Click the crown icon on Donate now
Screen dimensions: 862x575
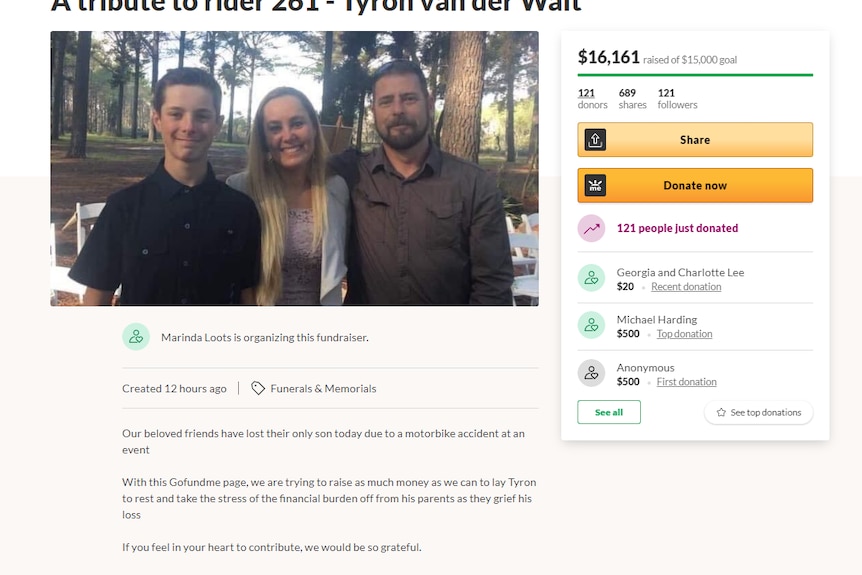point(595,185)
